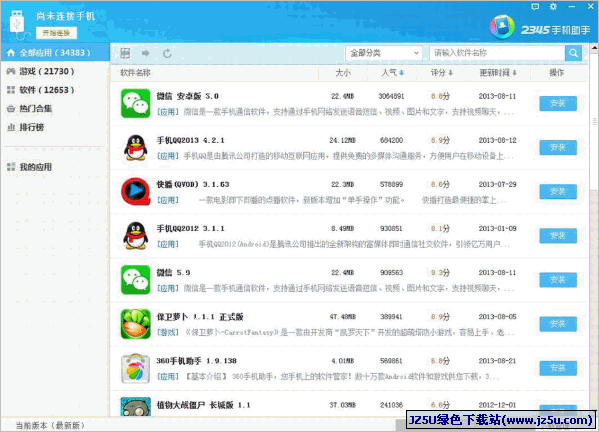Screen dimensions: 599x432
Task: Click the vertical scrollbar thumb
Action: point(594,121)
